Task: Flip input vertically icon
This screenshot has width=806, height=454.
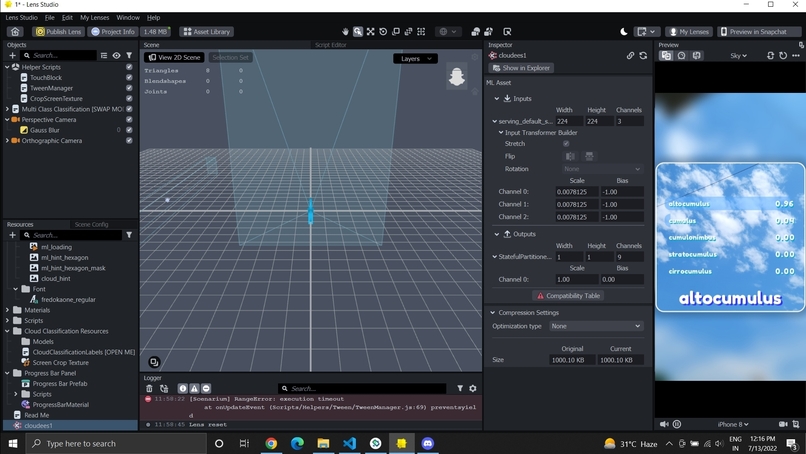Action: click(x=589, y=156)
